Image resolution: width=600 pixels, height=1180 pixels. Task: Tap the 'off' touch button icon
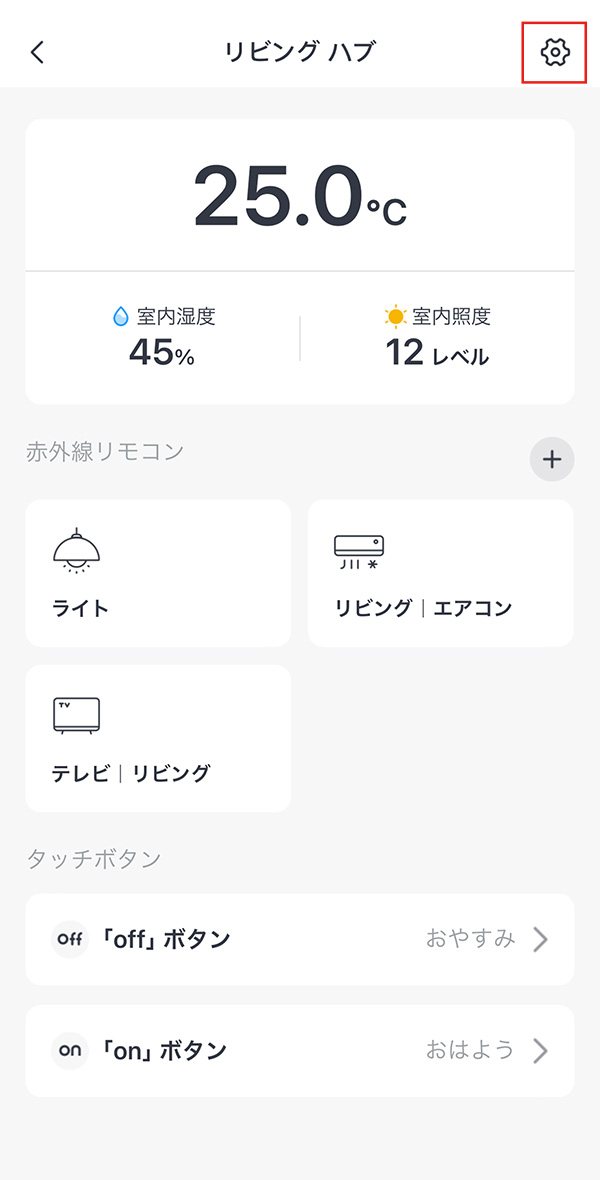70,939
